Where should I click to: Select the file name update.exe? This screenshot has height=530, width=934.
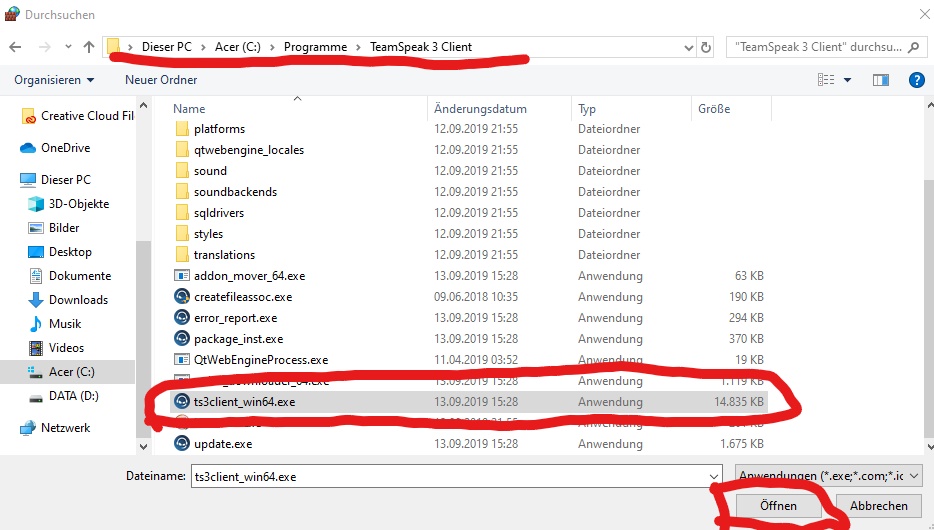223,444
